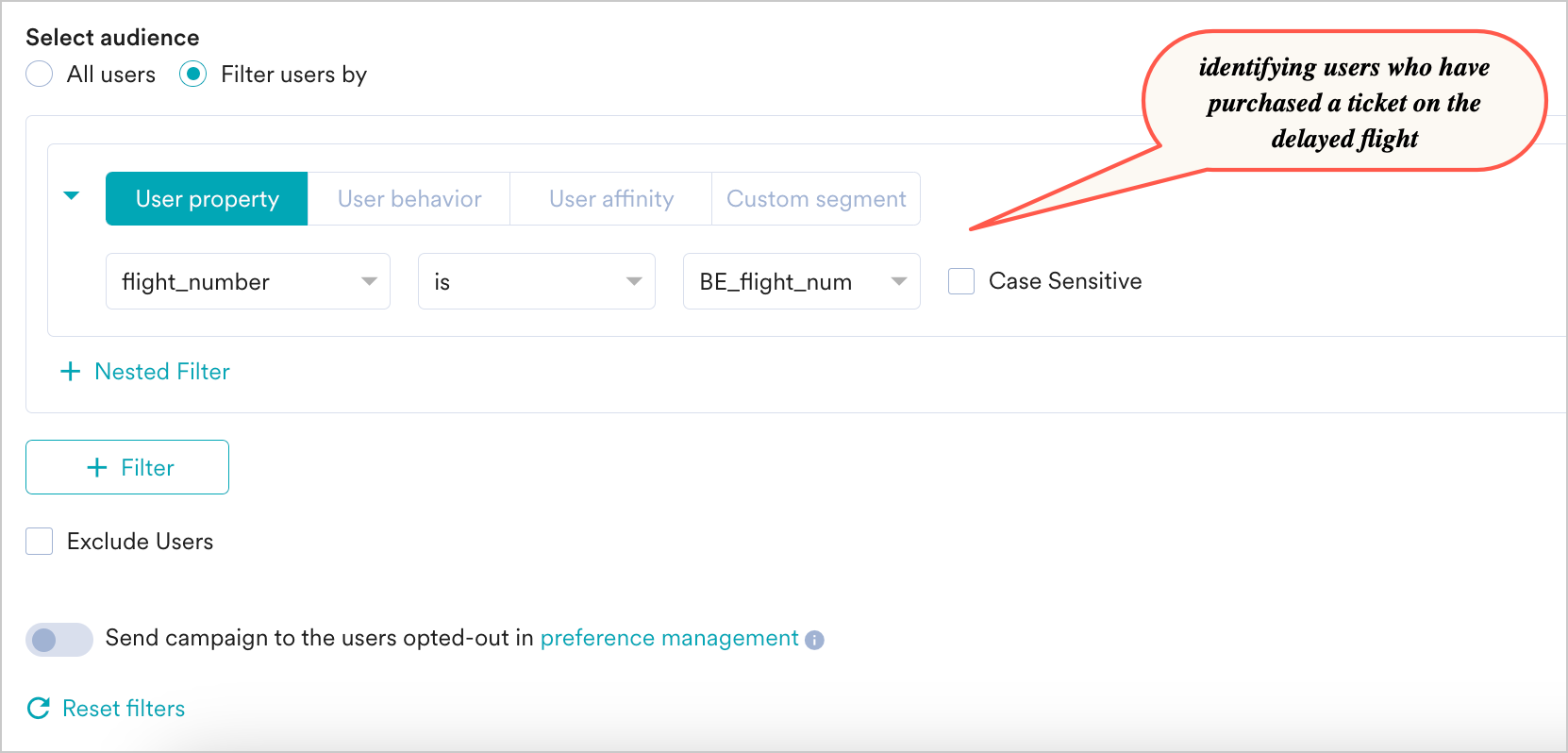Select the All users radio option
This screenshot has width=1568, height=753.
[39, 75]
